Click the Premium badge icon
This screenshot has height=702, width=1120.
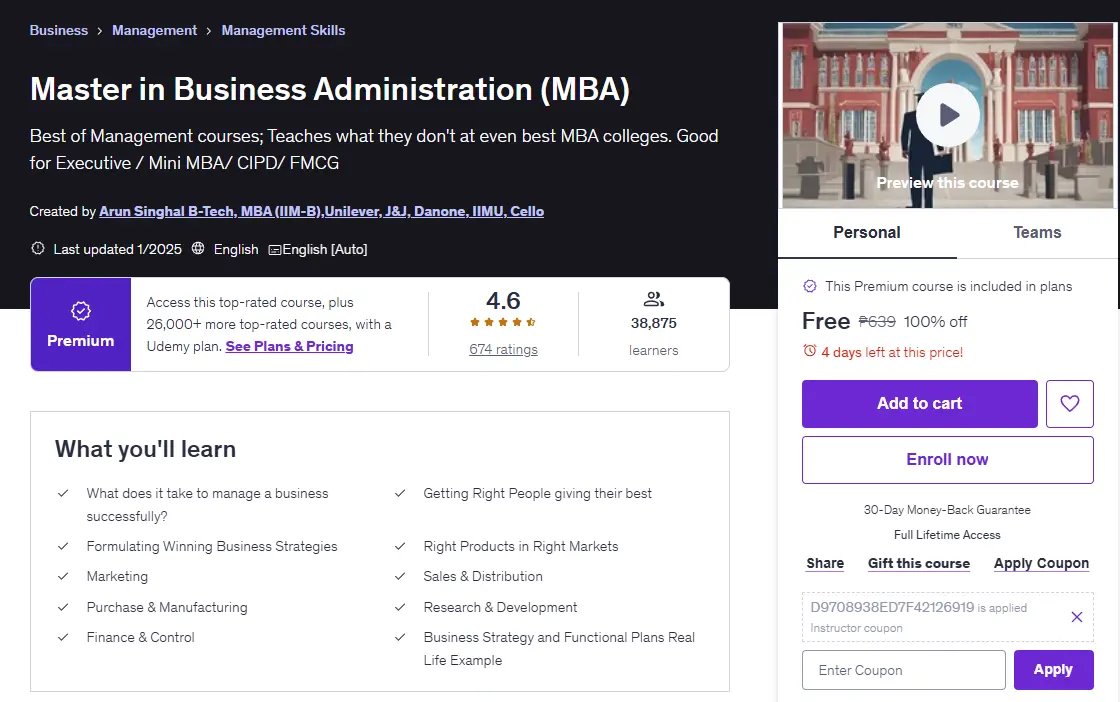coord(81,311)
